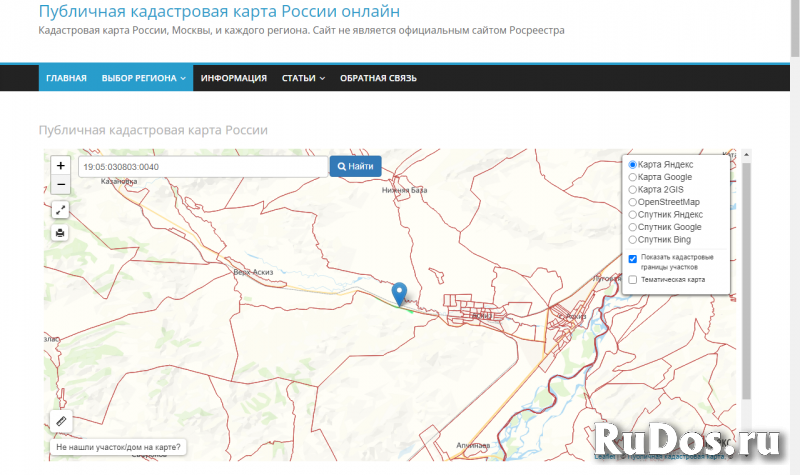Screen dimensions: 800x475
Task: Choose OpenStreetMap as map layer
Action: coord(632,202)
